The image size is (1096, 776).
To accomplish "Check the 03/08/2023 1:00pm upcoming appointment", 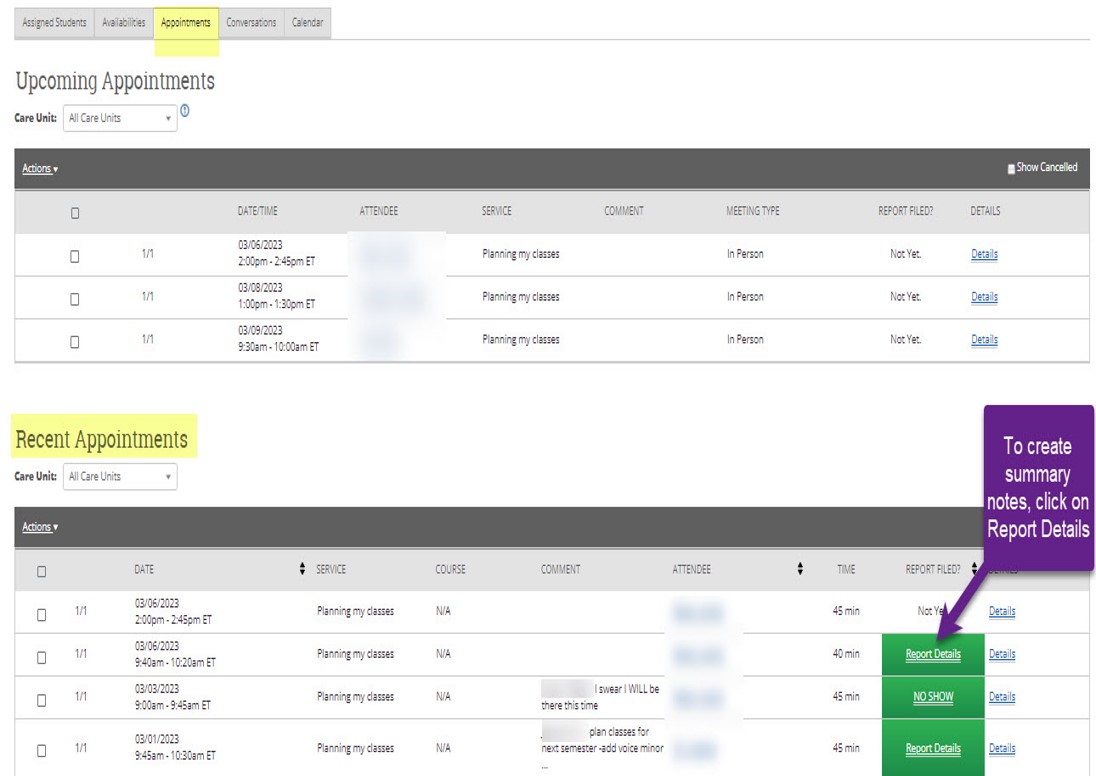I will coord(75,298).
